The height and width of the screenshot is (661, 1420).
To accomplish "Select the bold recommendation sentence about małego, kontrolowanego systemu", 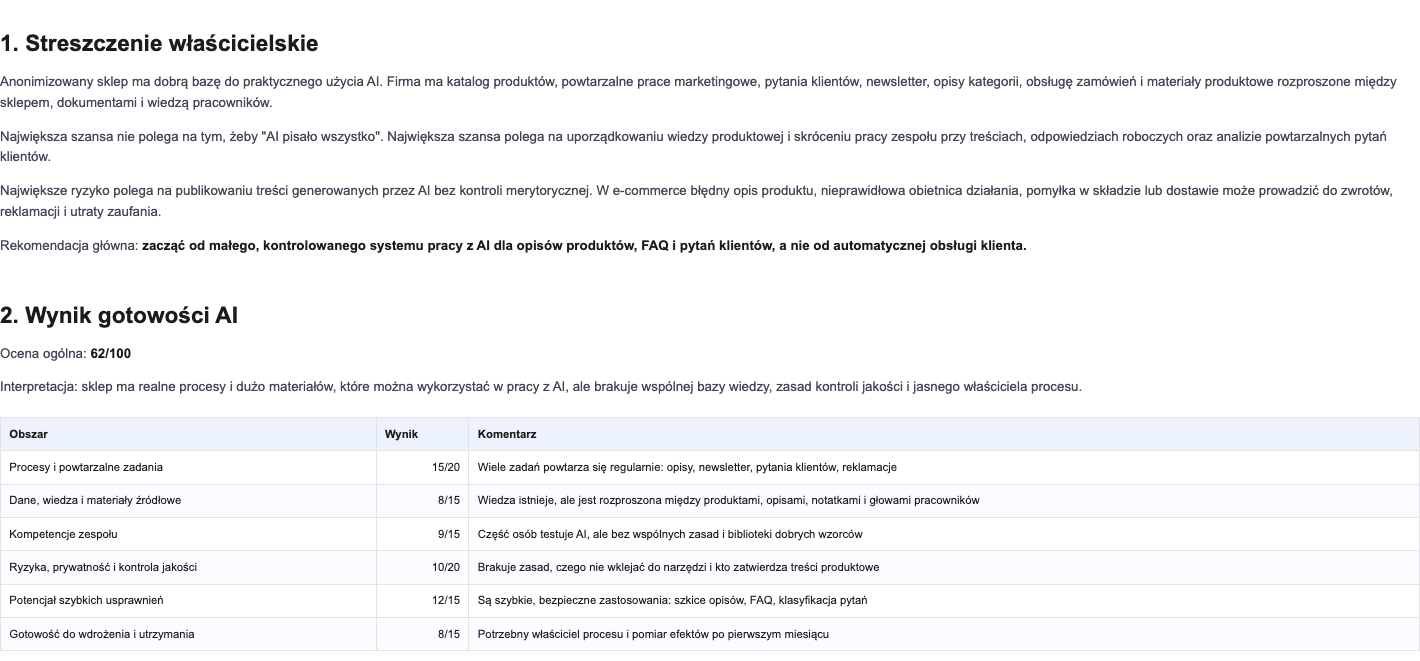I will pyautogui.click(x=584, y=245).
